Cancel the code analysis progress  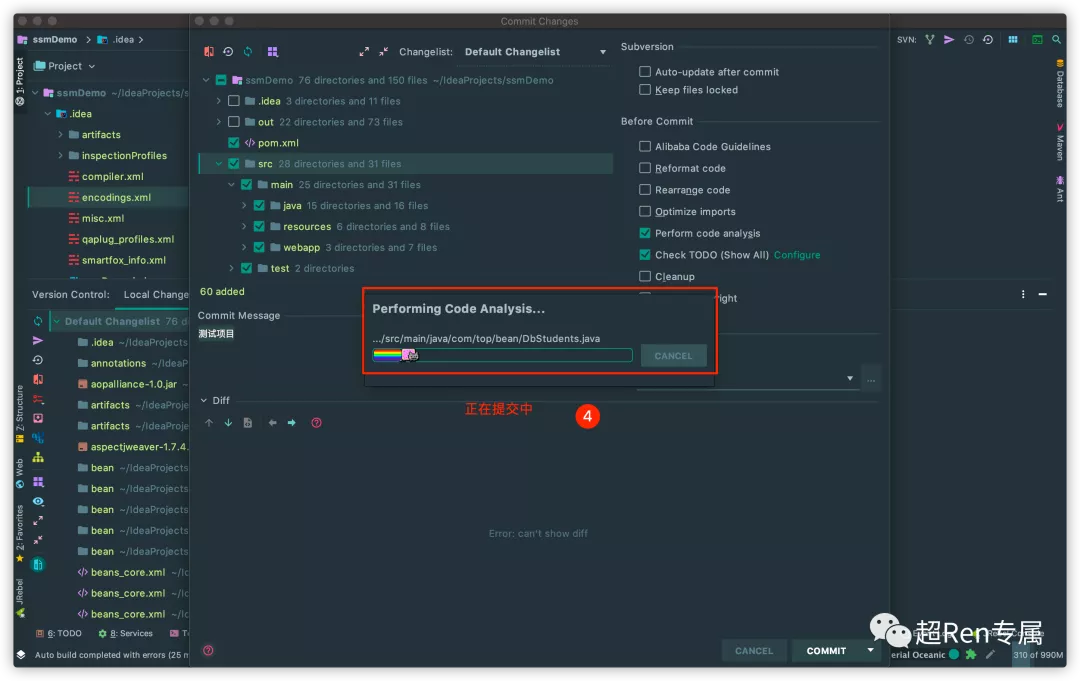(673, 356)
